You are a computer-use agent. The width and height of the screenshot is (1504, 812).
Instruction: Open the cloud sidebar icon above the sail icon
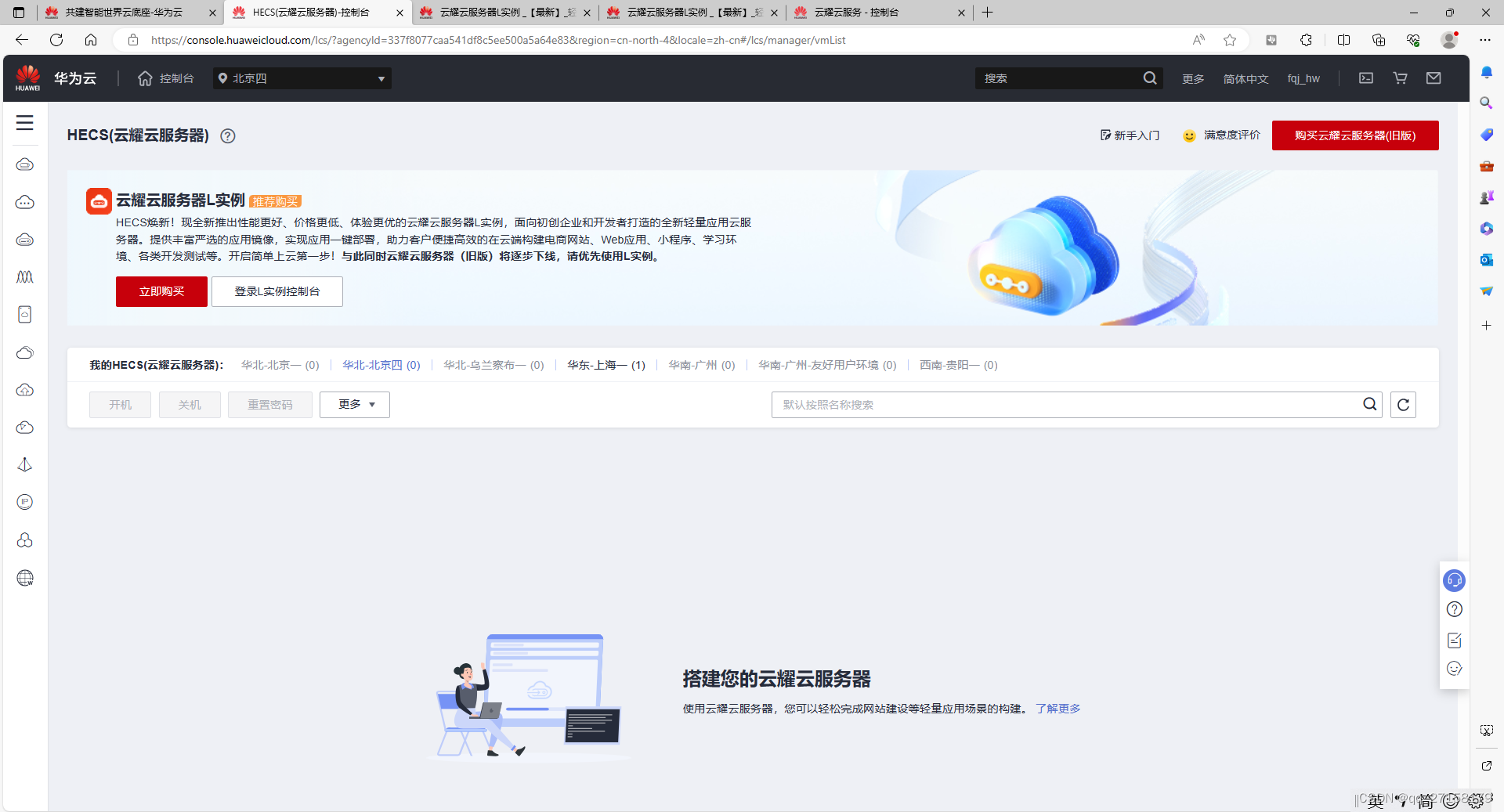tap(25, 428)
